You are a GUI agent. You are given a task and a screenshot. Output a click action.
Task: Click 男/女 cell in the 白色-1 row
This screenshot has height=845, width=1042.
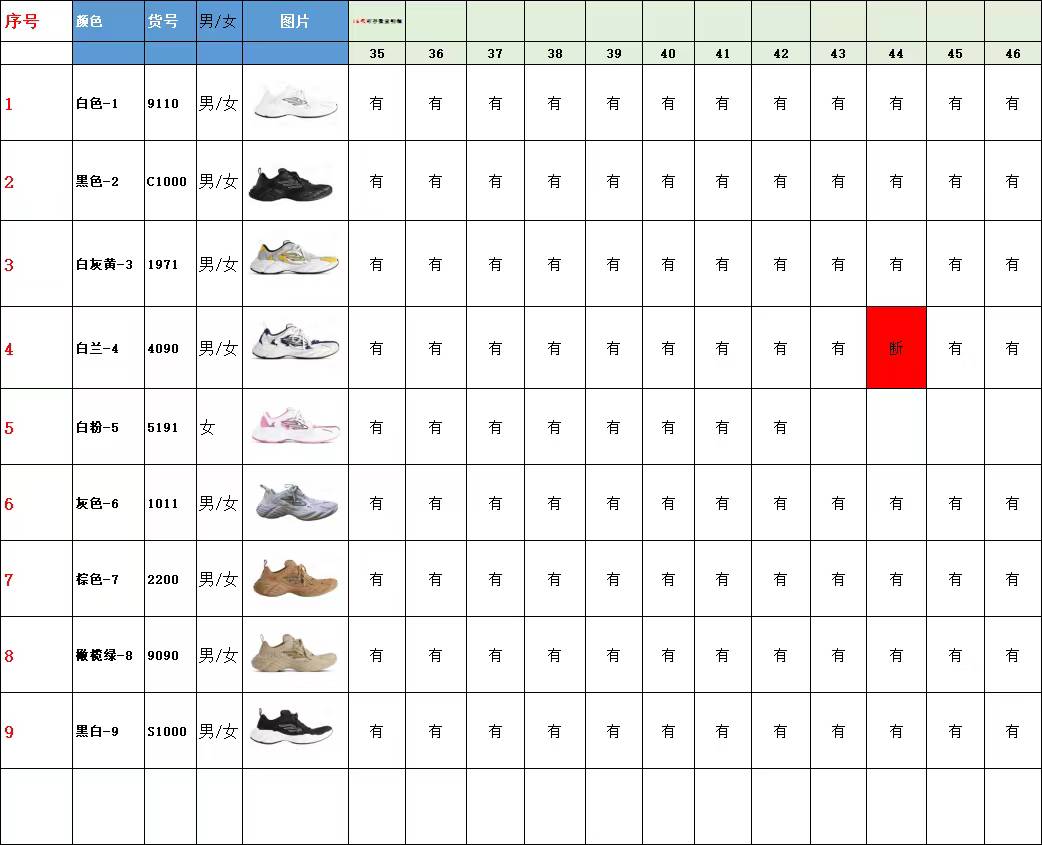(218, 103)
